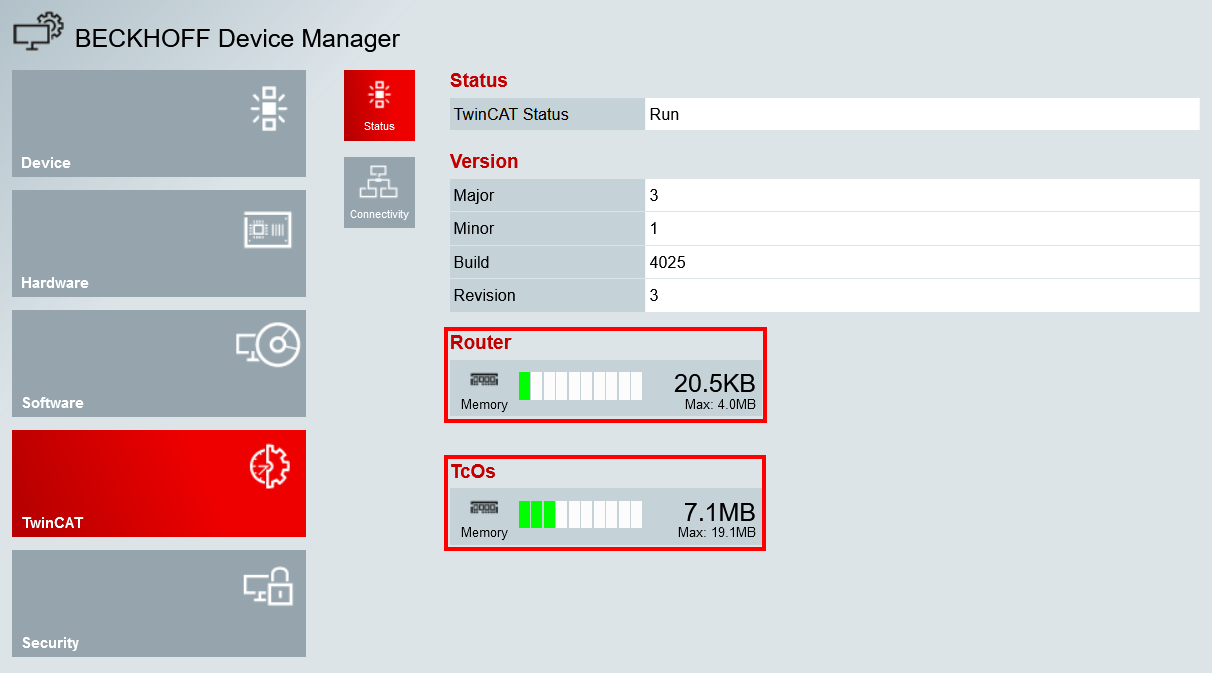
Task: Click the BECKHOFF Device Manager title
Action: click(237, 39)
